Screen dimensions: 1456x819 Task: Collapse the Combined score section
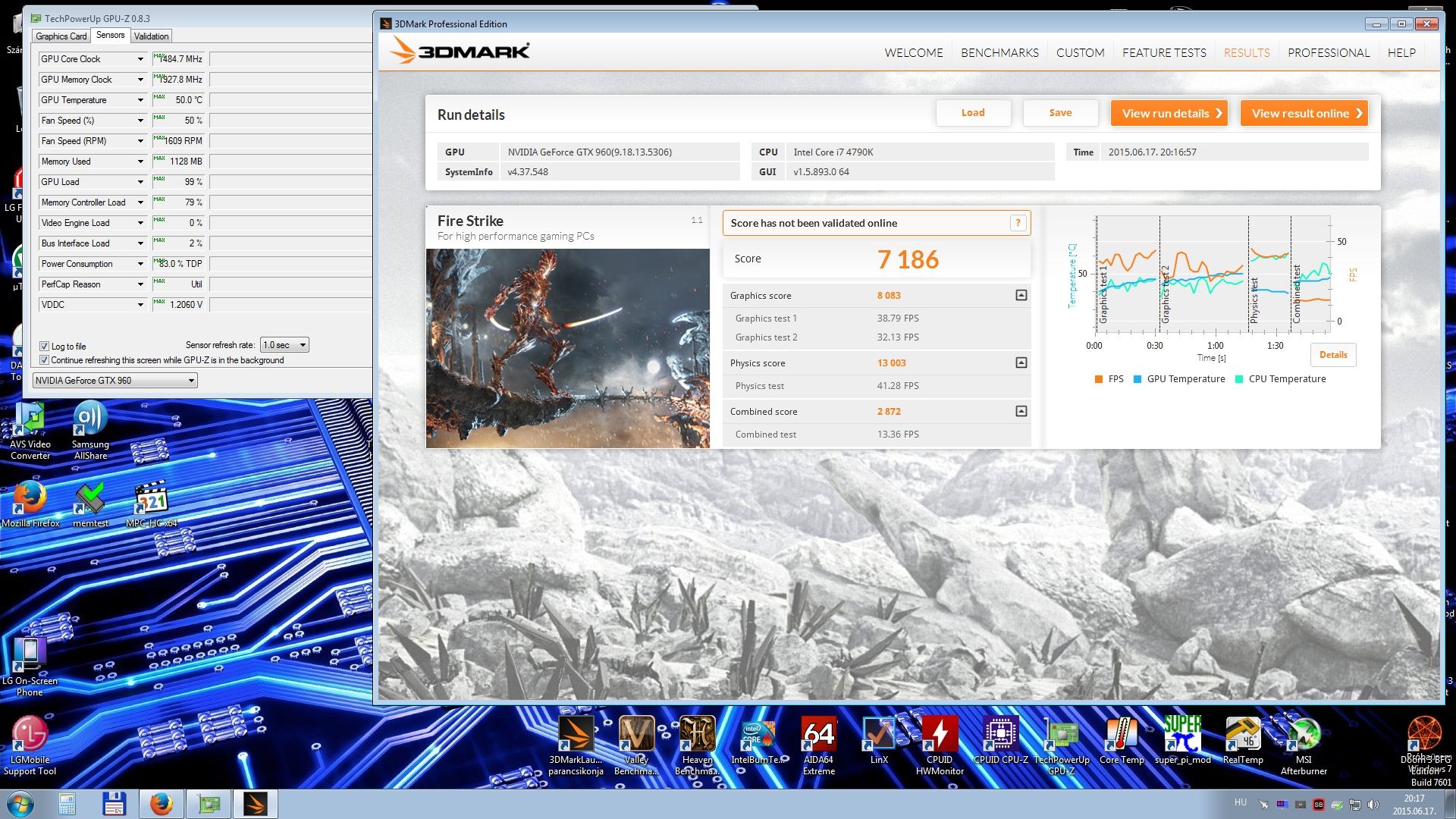[1021, 412]
